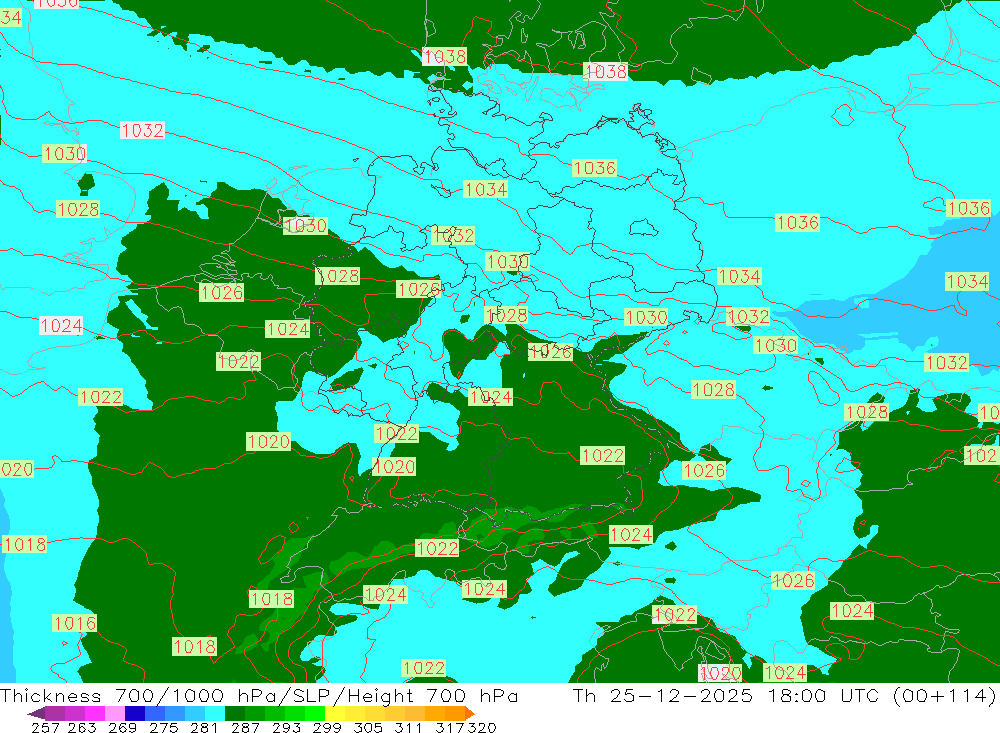Click the legend value 293
Viewport: 1000px width, 733px height.
tap(286, 727)
